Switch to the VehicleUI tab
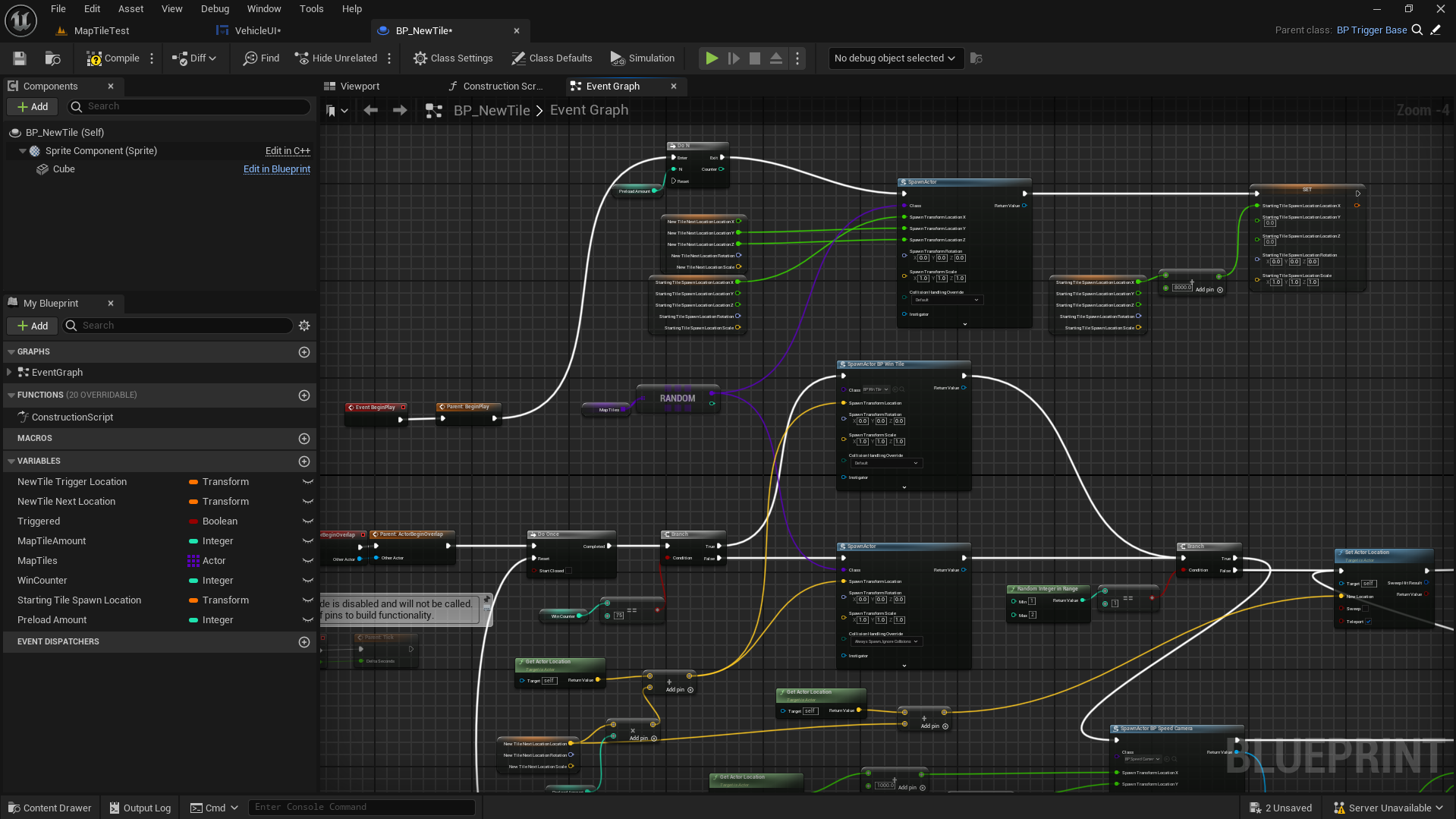 pos(258,31)
